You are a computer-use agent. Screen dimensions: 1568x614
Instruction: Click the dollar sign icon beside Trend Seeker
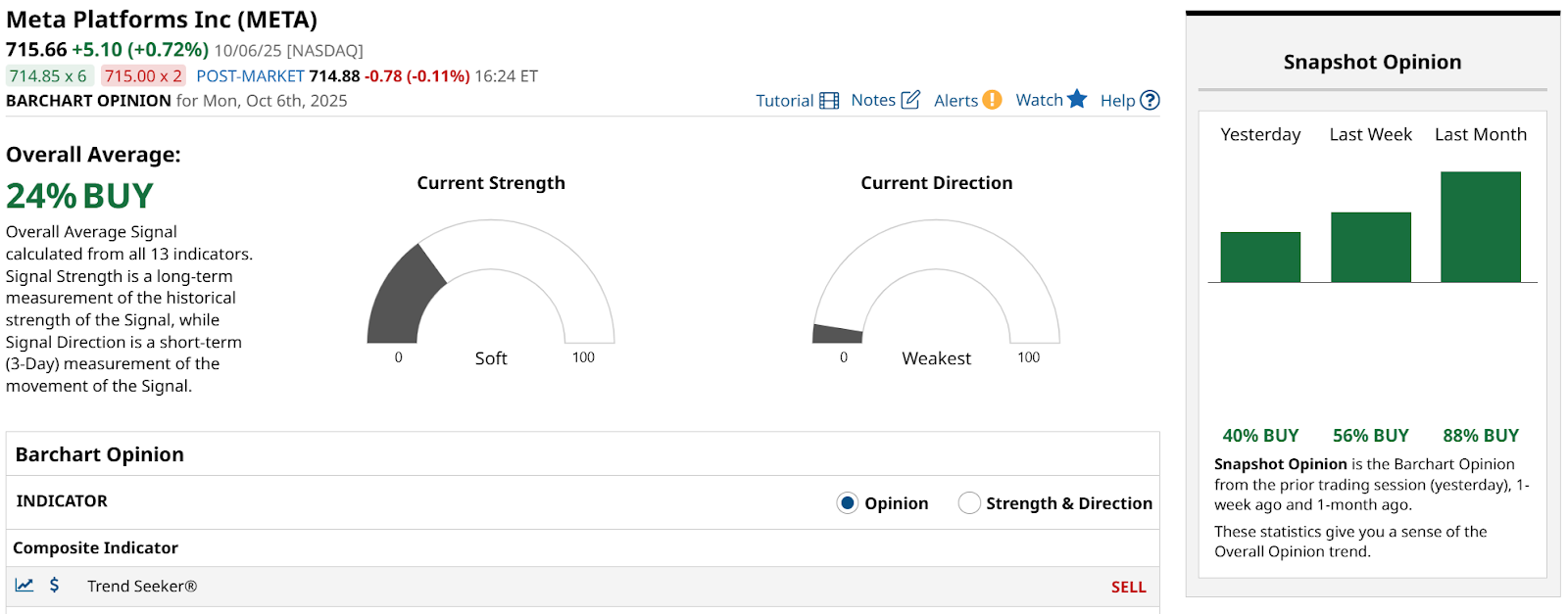pos(55,586)
